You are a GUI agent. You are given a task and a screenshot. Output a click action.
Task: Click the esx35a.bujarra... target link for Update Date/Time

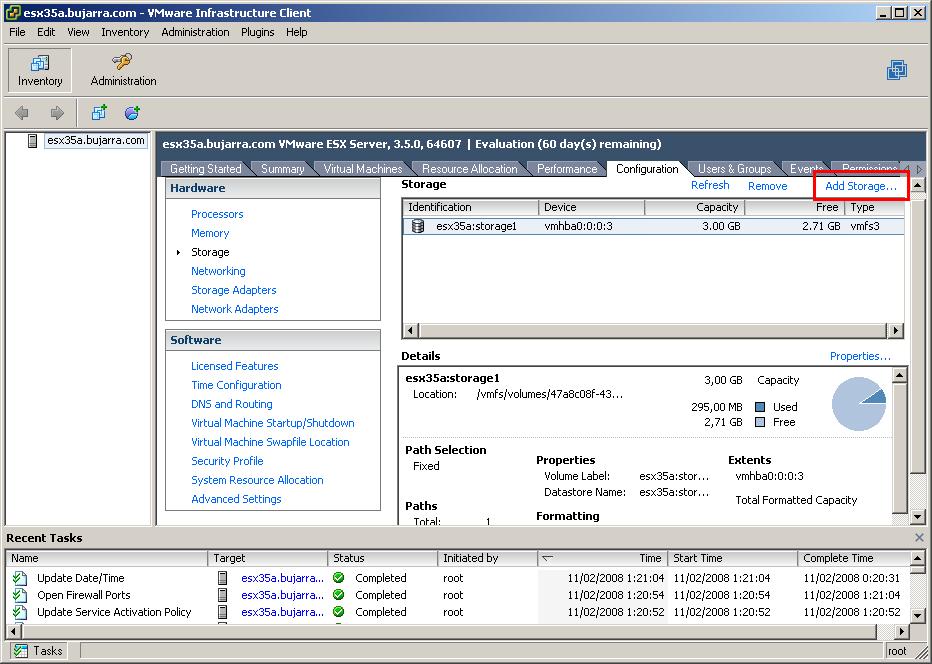tap(282, 578)
